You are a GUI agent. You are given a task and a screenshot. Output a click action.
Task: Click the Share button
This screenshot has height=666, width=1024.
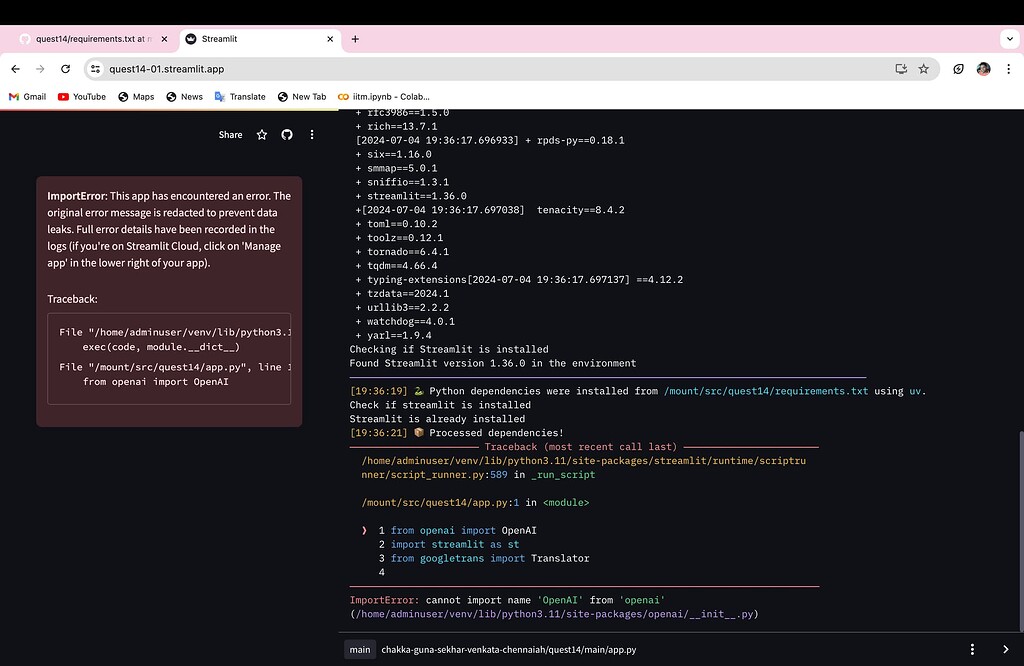[230, 134]
